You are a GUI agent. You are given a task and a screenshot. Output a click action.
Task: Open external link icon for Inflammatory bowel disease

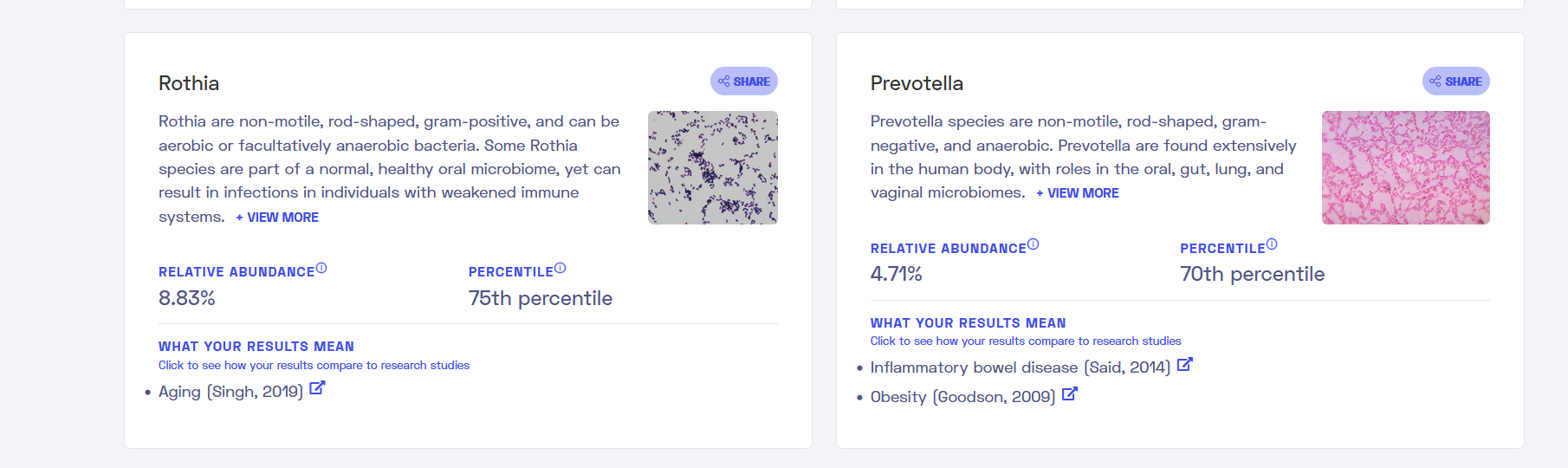[1185, 365]
